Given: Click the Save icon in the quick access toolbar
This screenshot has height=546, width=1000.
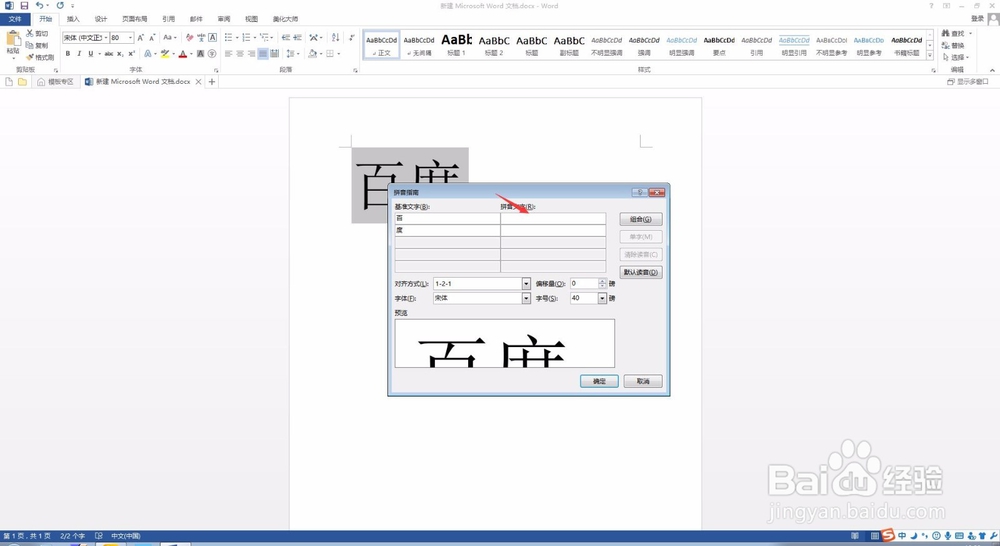Looking at the screenshot, I should [x=24, y=6].
